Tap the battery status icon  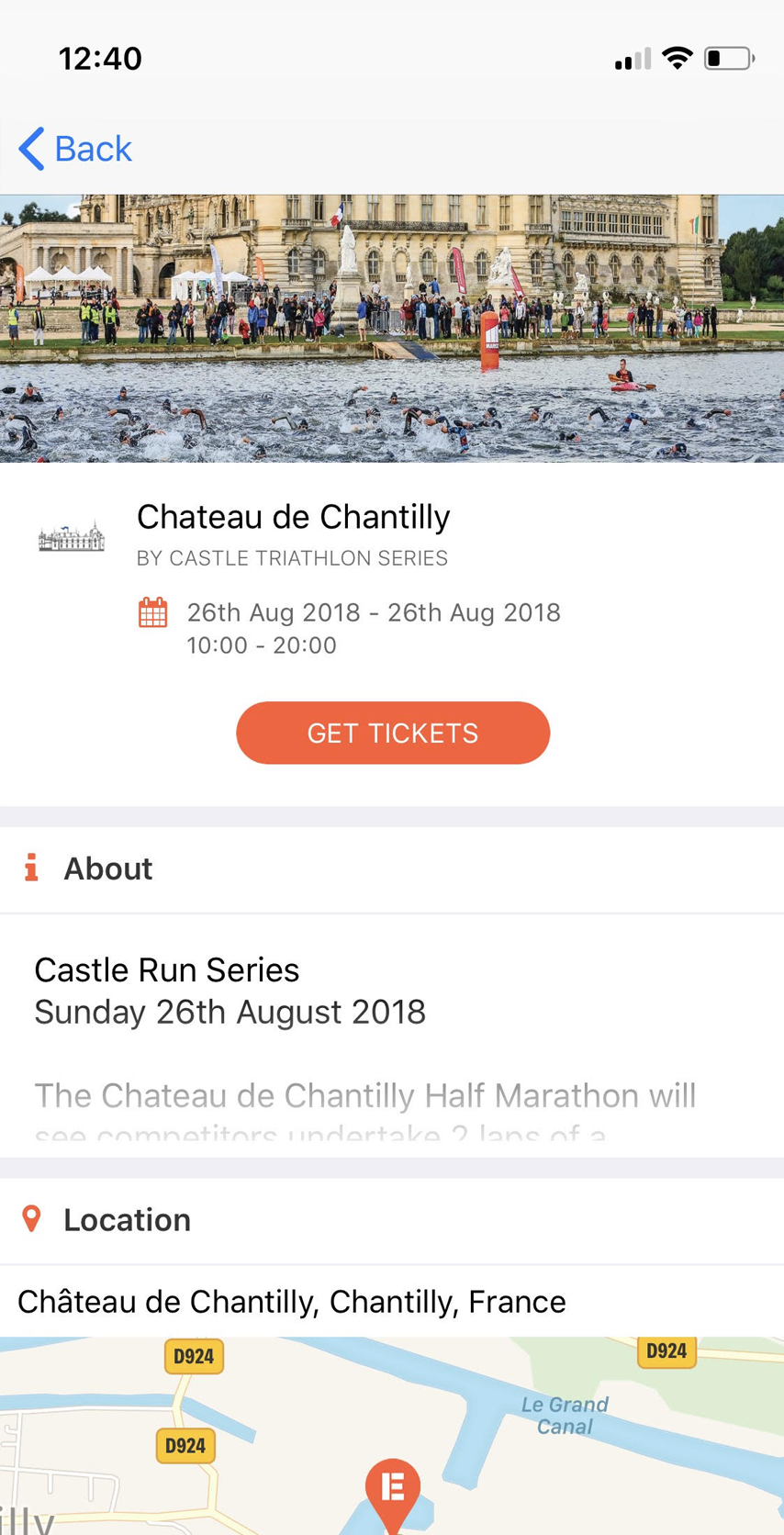point(729,59)
